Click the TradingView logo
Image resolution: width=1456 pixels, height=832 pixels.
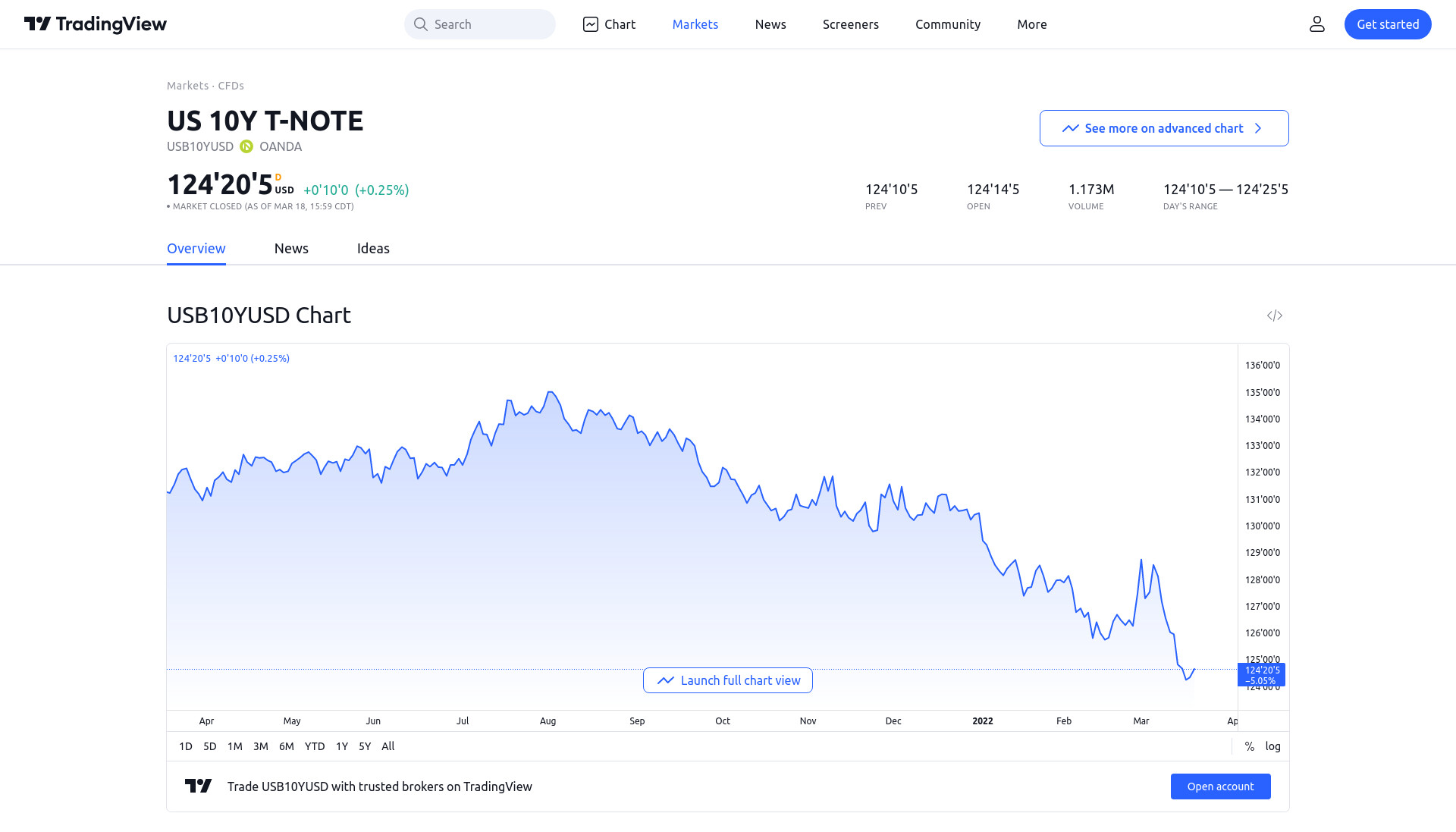(96, 24)
